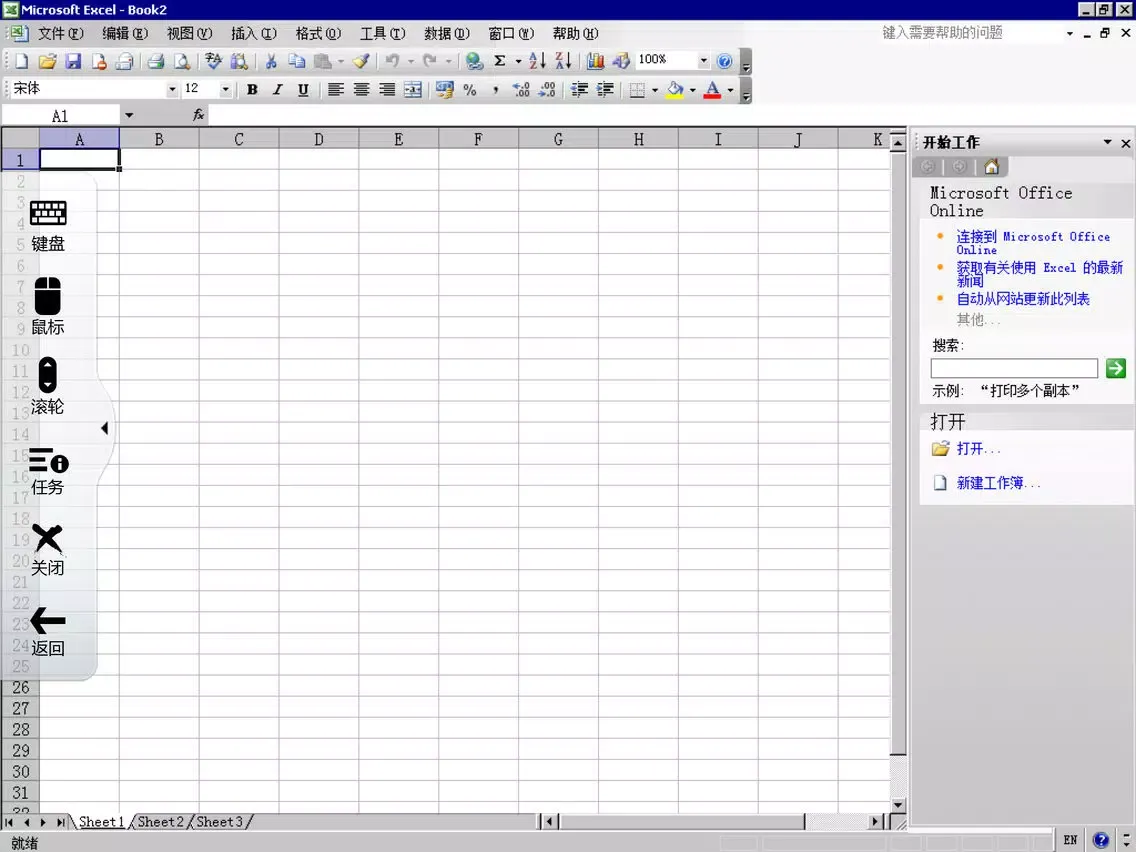Cut selection with the scissors icon
The width and height of the screenshot is (1136, 852).
271,62
